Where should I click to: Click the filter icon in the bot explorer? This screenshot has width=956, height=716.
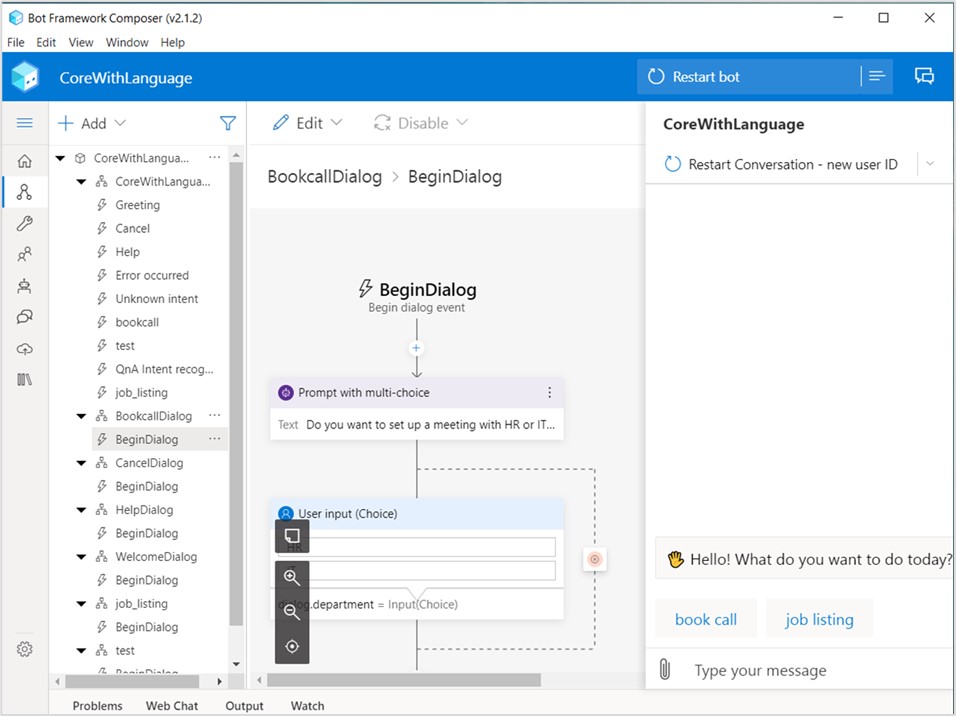click(228, 123)
